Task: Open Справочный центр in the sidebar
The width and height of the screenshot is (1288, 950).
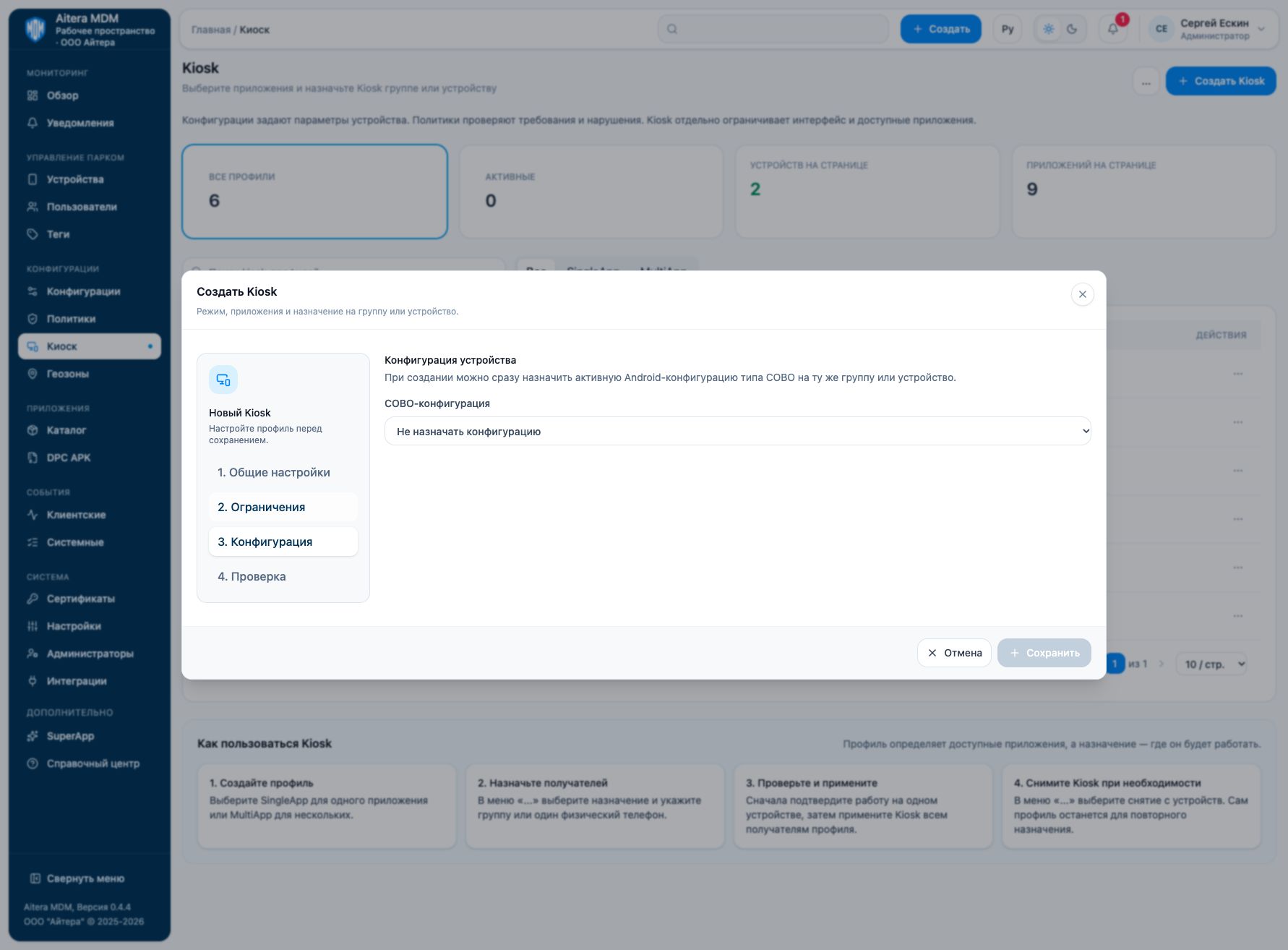Action: 90,763
